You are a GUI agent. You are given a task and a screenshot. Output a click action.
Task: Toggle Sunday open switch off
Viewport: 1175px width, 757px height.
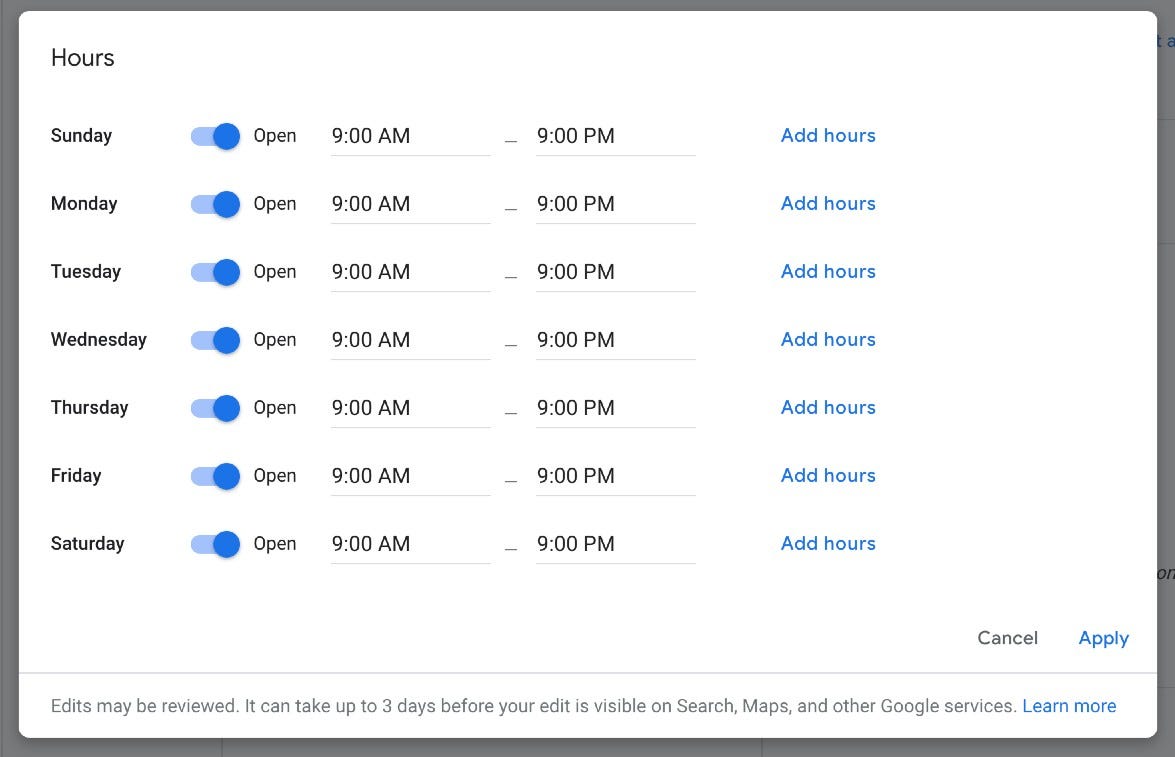(x=216, y=136)
